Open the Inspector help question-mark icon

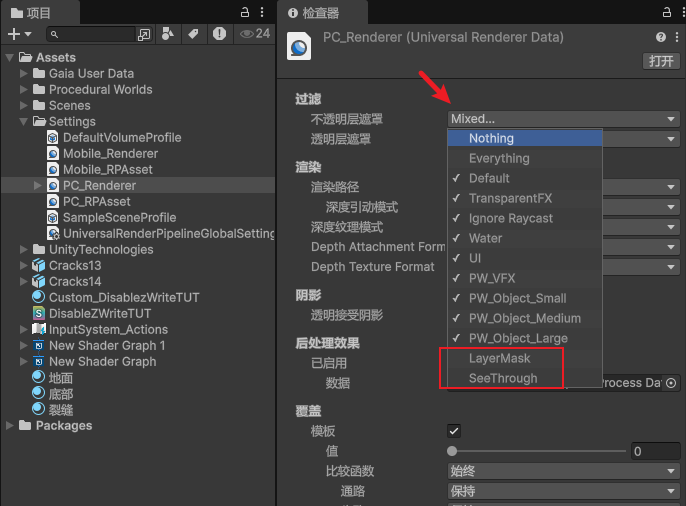point(661,37)
